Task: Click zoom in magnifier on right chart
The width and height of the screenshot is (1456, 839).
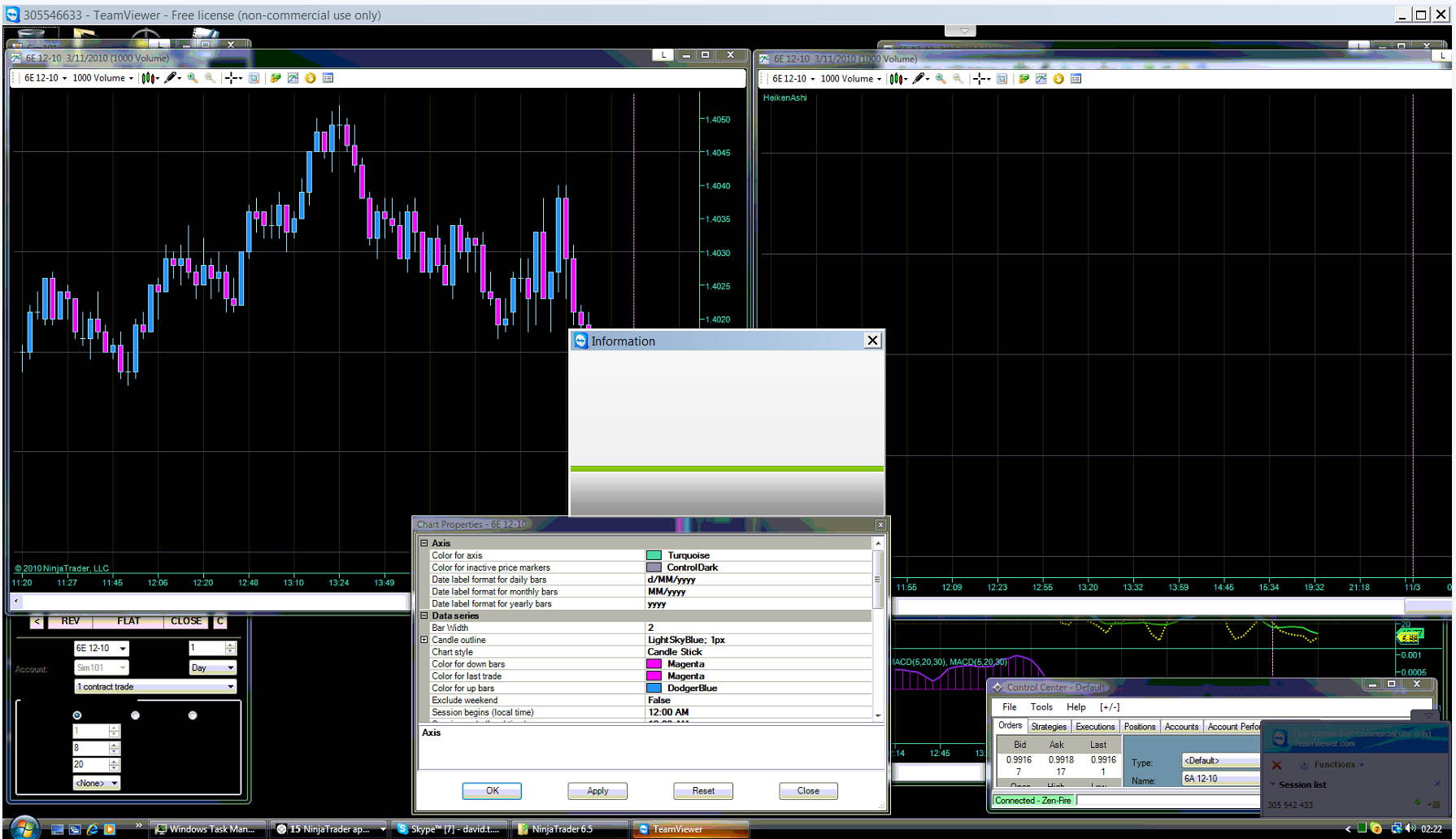Action: point(941,79)
